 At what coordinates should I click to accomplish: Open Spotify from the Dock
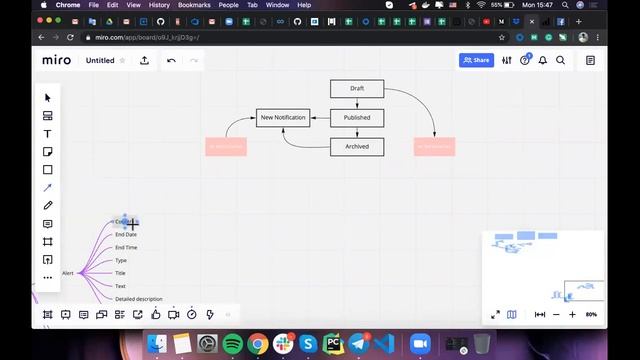(x=233, y=344)
